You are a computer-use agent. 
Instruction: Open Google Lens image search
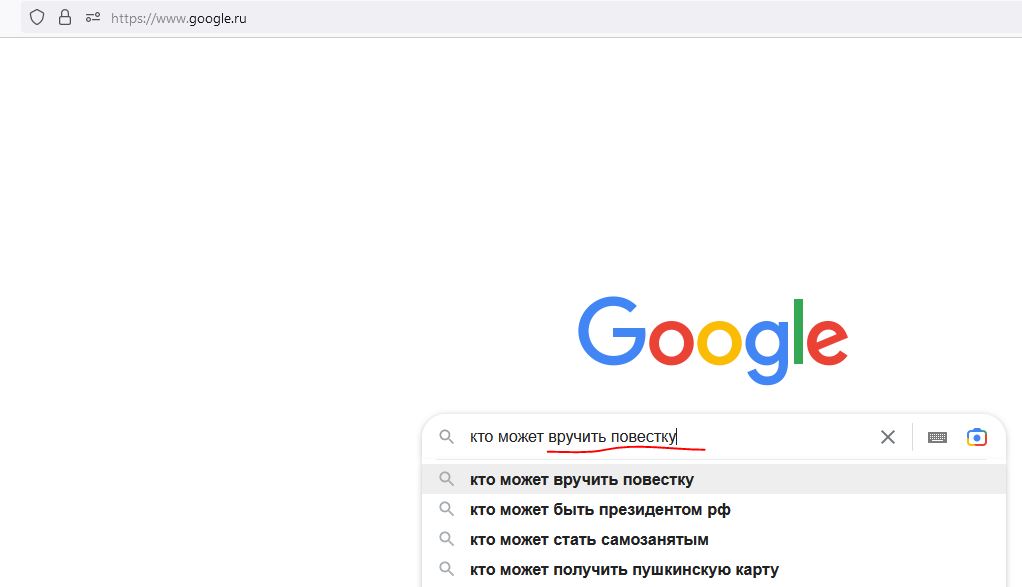tap(976, 436)
